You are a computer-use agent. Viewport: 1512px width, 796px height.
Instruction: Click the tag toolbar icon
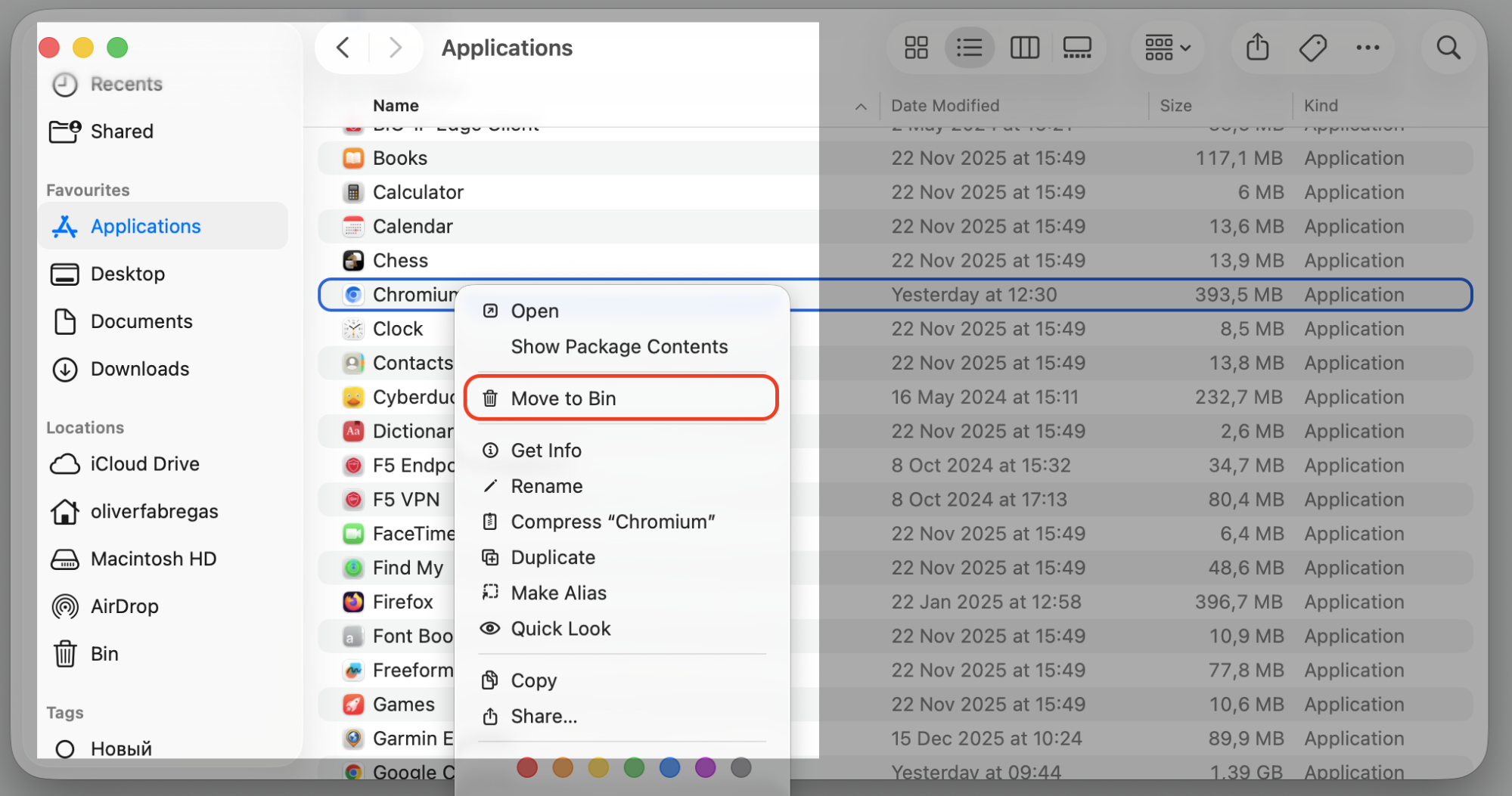(1313, 48)
